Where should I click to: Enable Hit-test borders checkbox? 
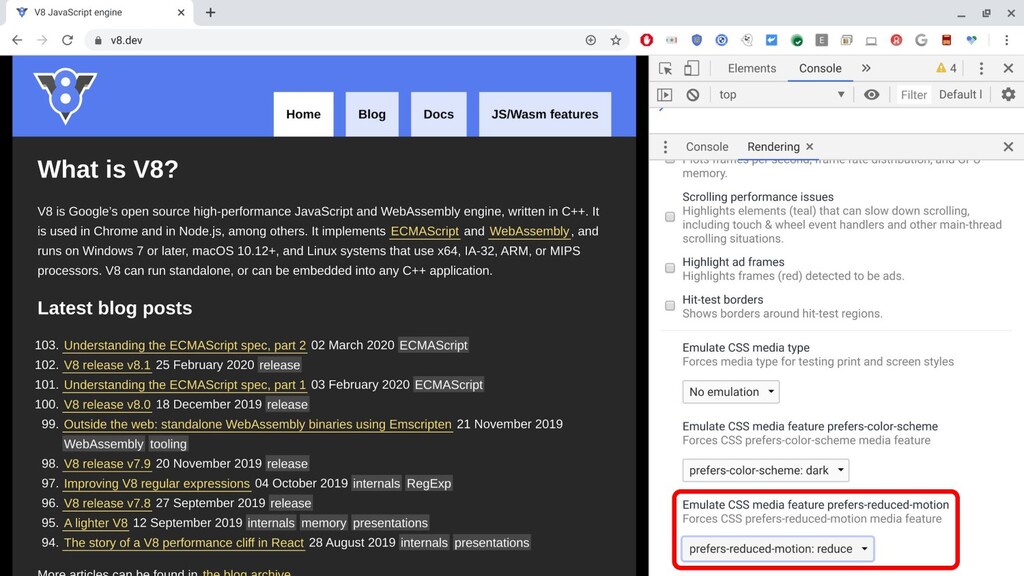coord(670,306)
